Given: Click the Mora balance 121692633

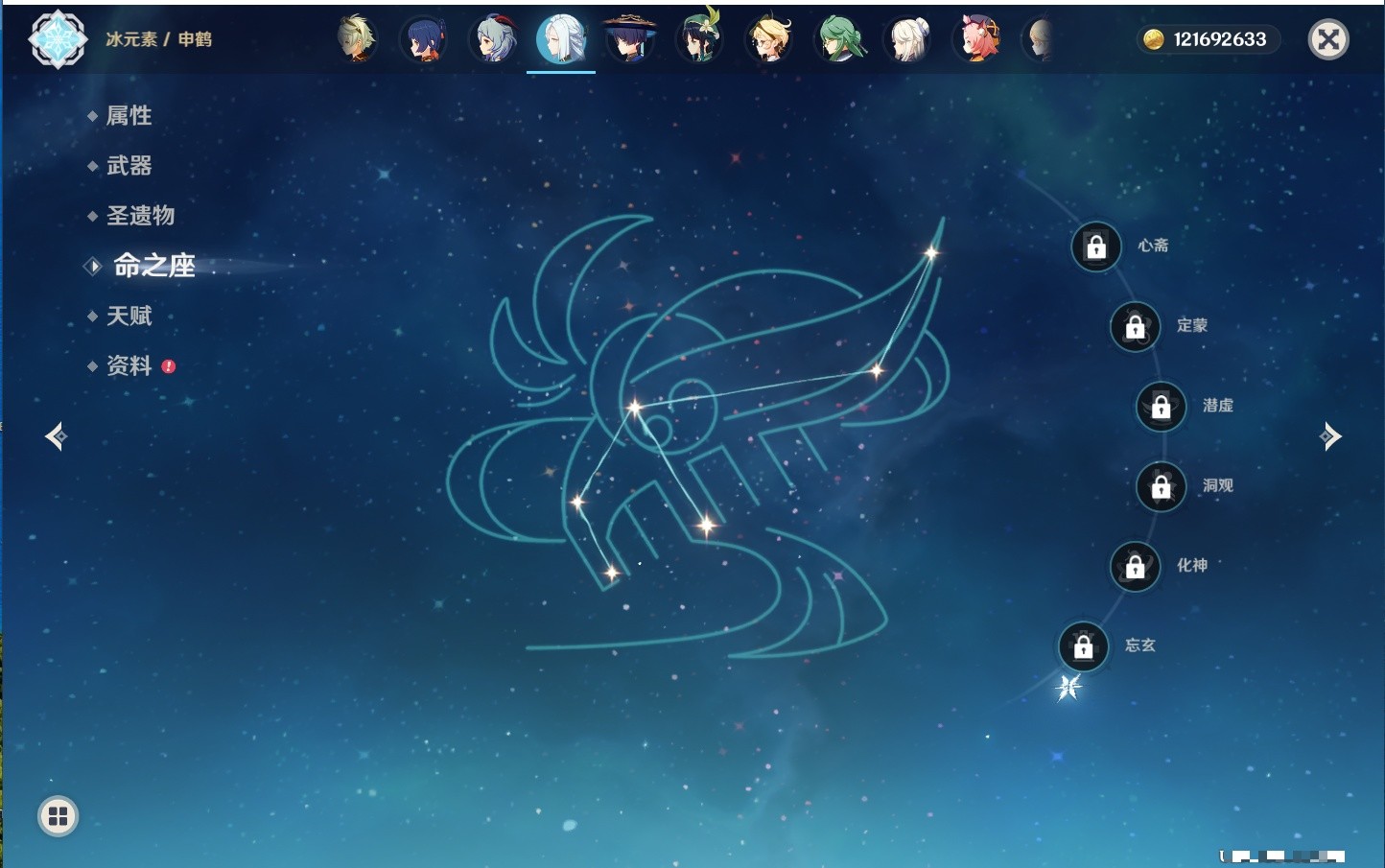Looking at the screenshot, I should 1220,39.
